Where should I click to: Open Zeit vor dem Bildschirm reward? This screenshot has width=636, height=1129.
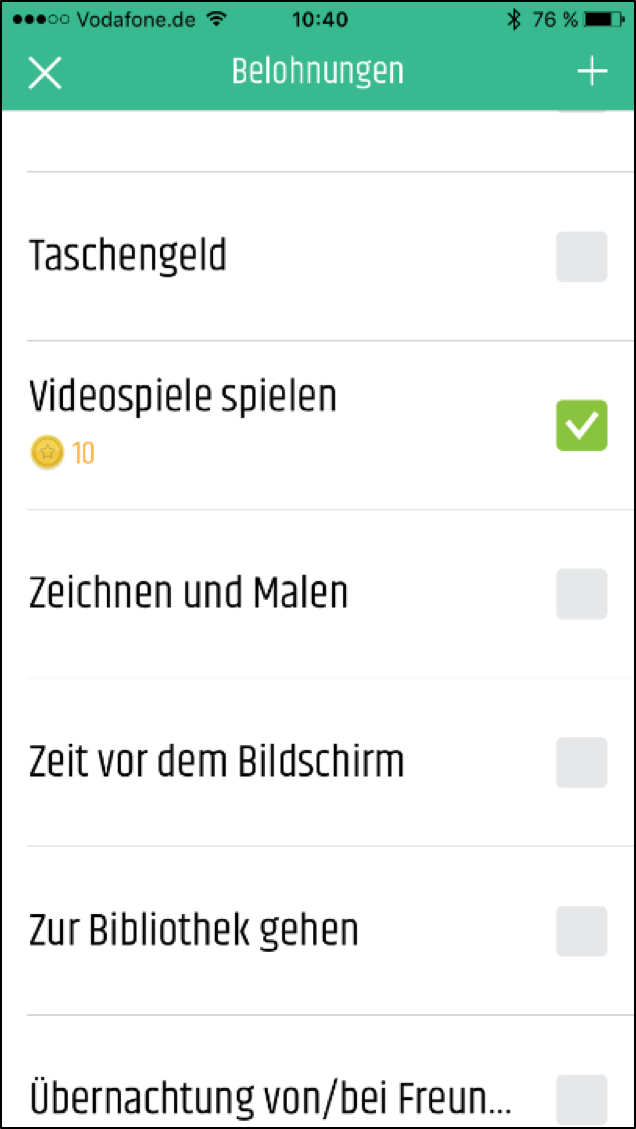(x=217, y=763)
